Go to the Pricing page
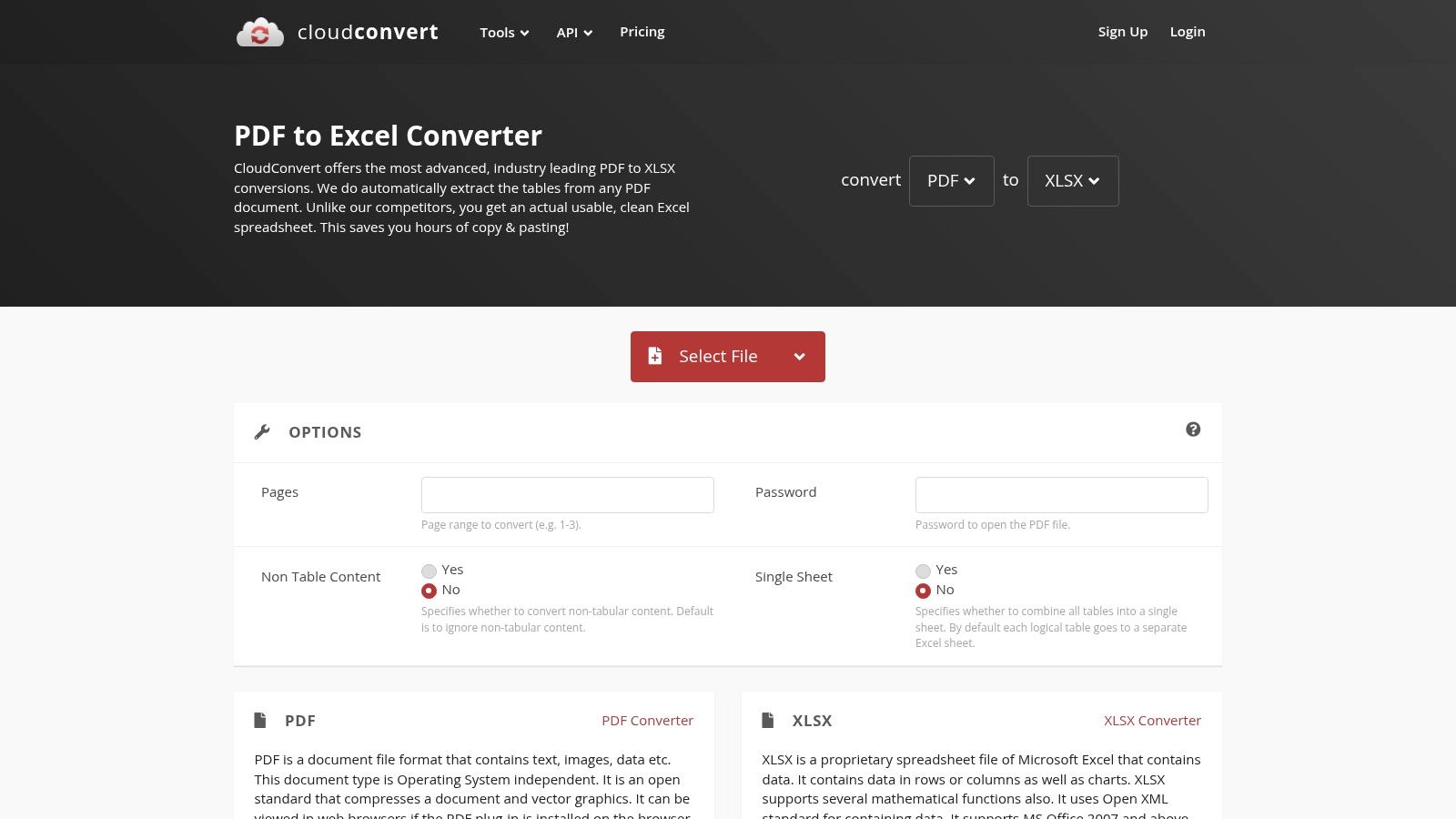1456x819 pixels. (x=642, y=32)
